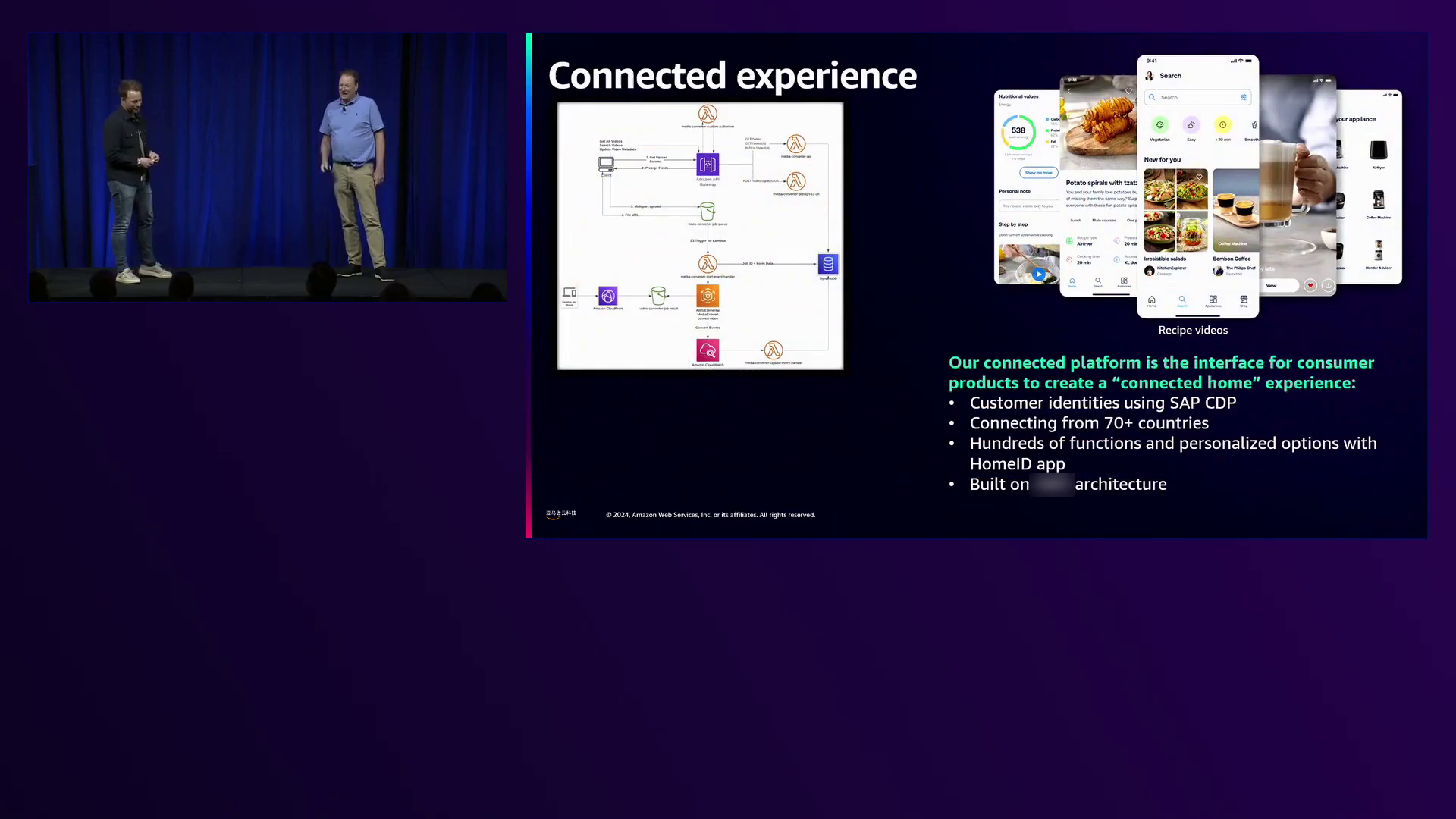
Task: Click the Amazon CloudFront icon
Action: point(607,296)
